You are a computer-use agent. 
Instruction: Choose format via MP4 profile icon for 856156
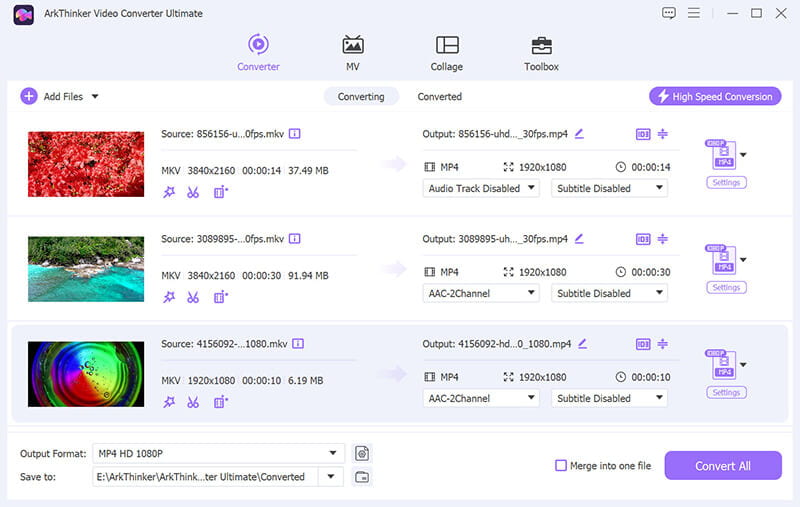tap(721, 155)
